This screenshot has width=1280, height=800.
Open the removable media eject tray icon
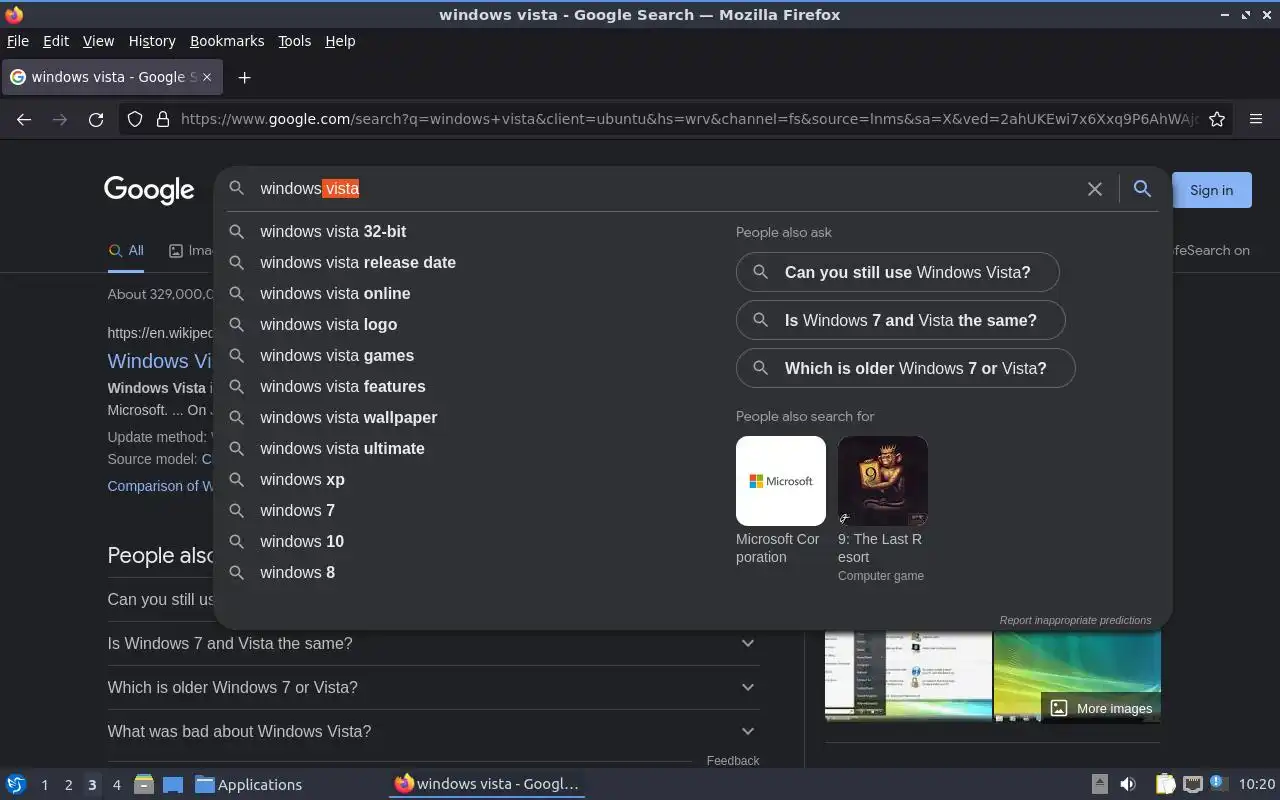click(1099, 784)
